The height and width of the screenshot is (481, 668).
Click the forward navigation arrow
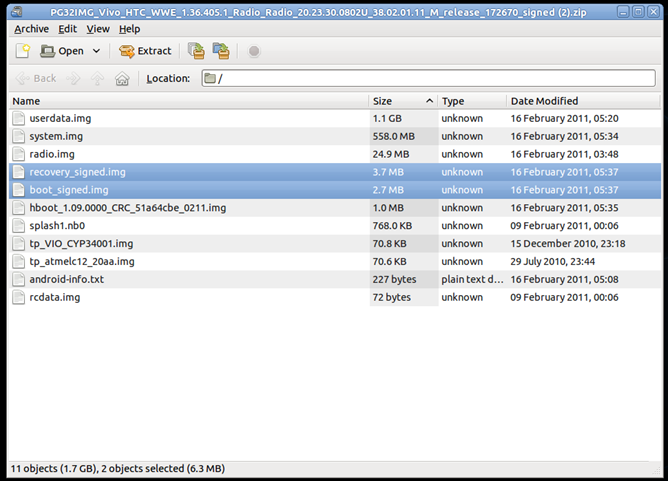click(73, 78)
